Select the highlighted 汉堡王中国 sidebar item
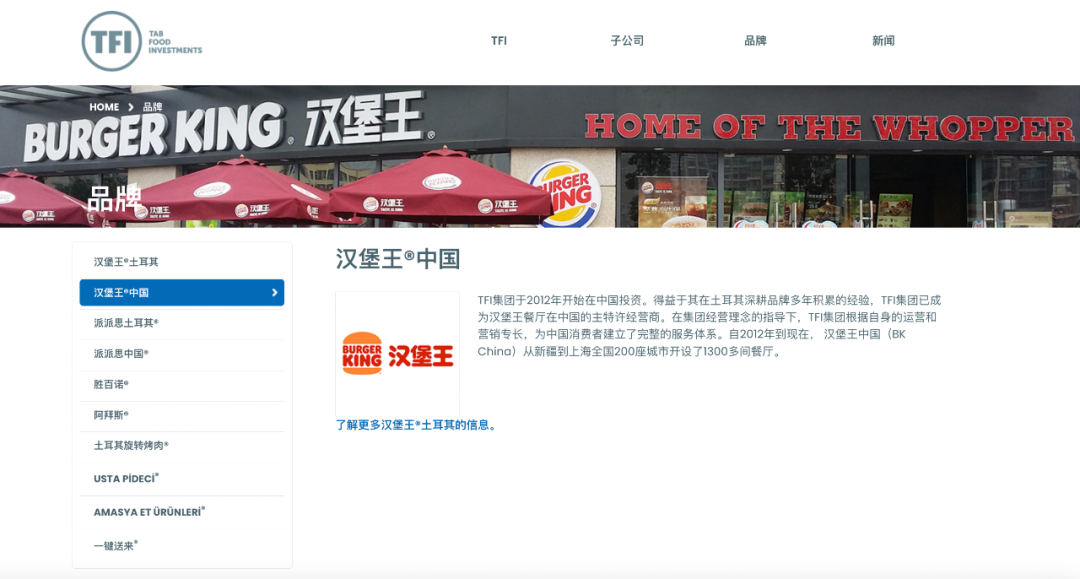 (182, 293)
